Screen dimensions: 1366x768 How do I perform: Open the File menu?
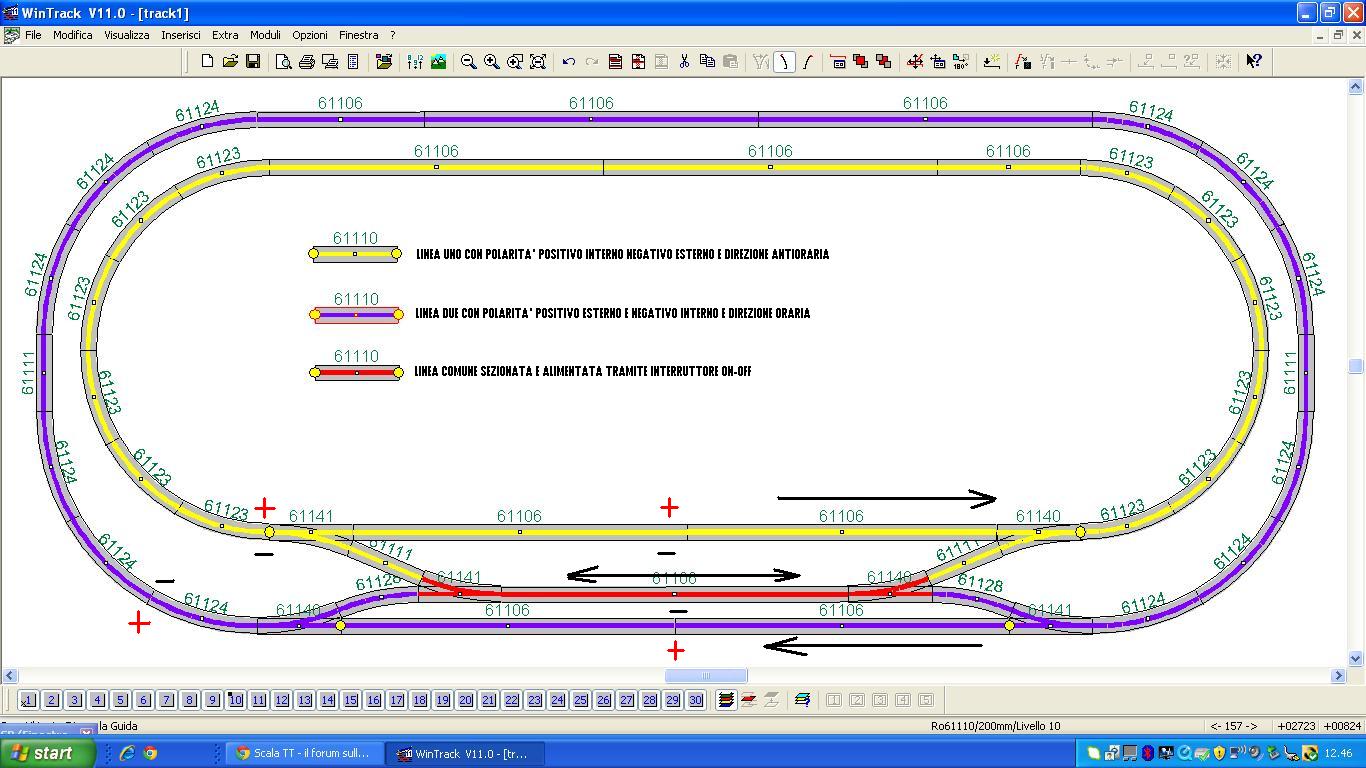click(x=33, y=35)
